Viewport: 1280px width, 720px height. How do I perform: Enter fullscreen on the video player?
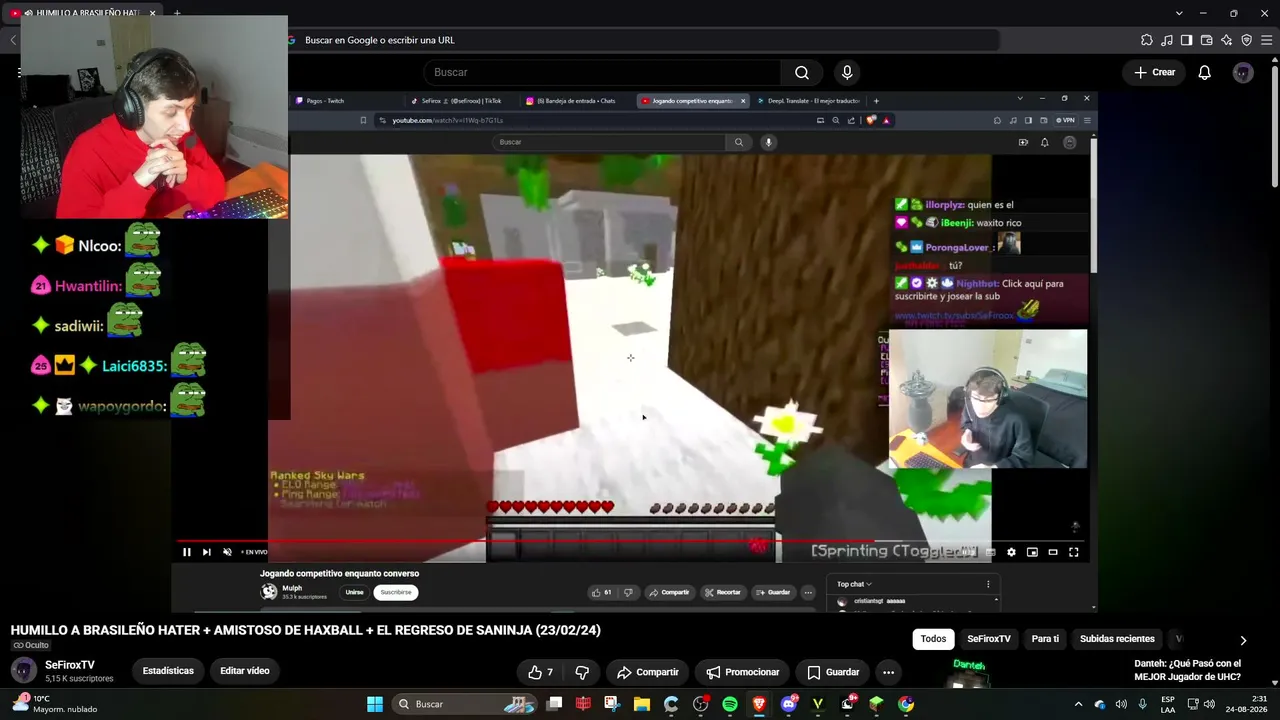click(1074, 552)
